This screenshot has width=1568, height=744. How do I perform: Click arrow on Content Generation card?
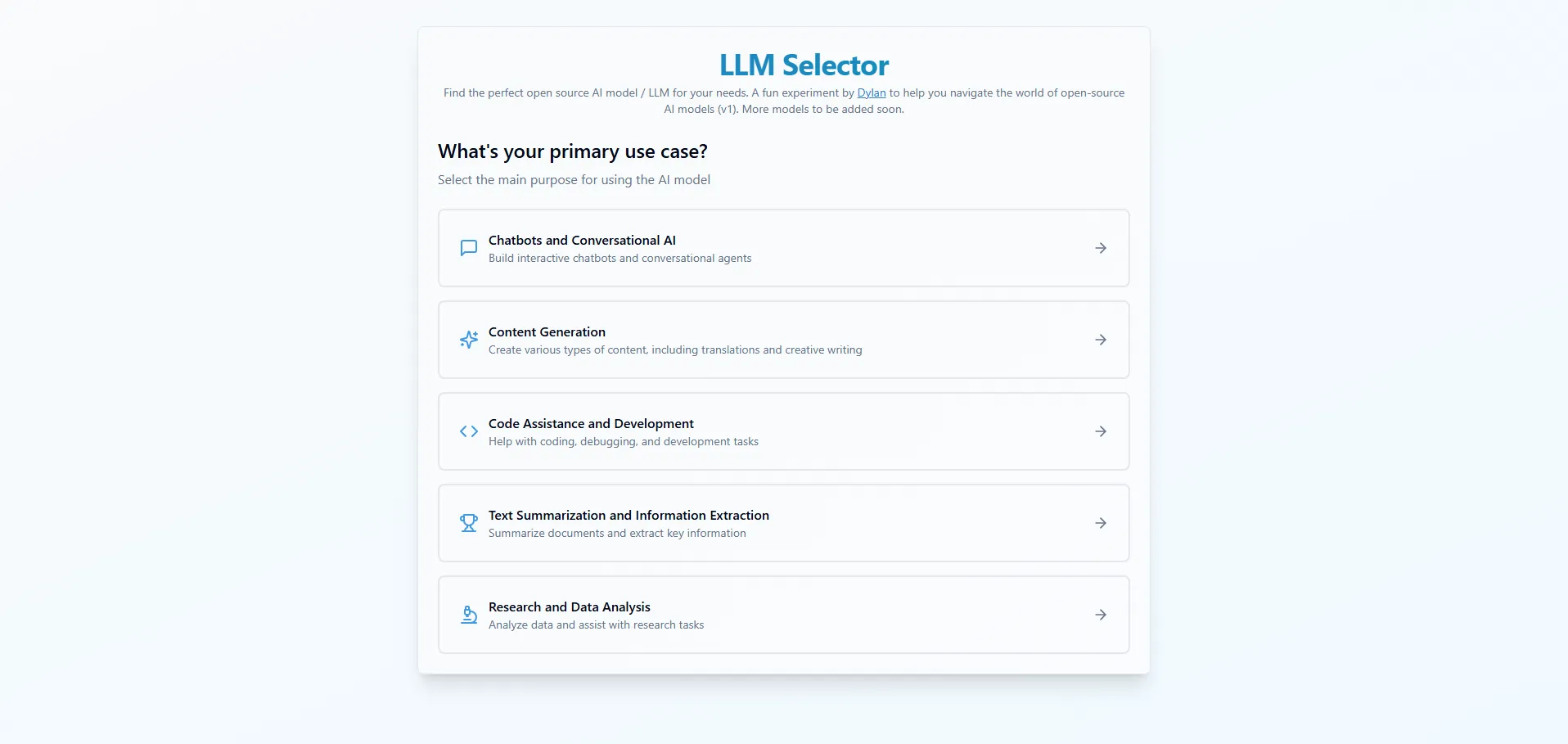point(1101,340)
